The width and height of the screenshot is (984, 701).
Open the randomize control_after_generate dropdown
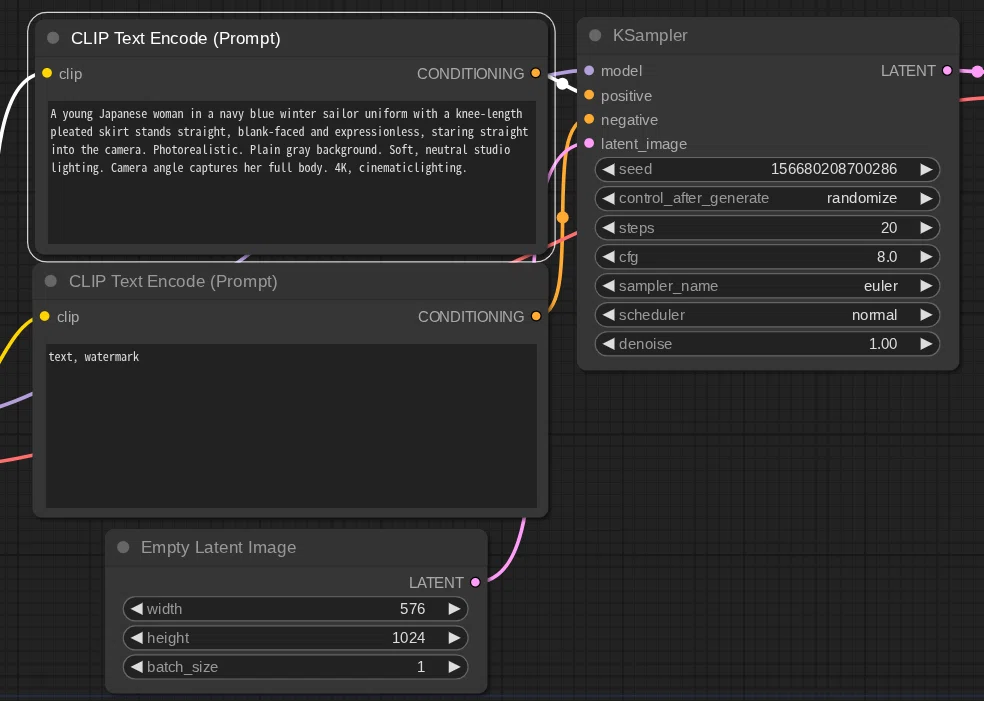point(767,198)
